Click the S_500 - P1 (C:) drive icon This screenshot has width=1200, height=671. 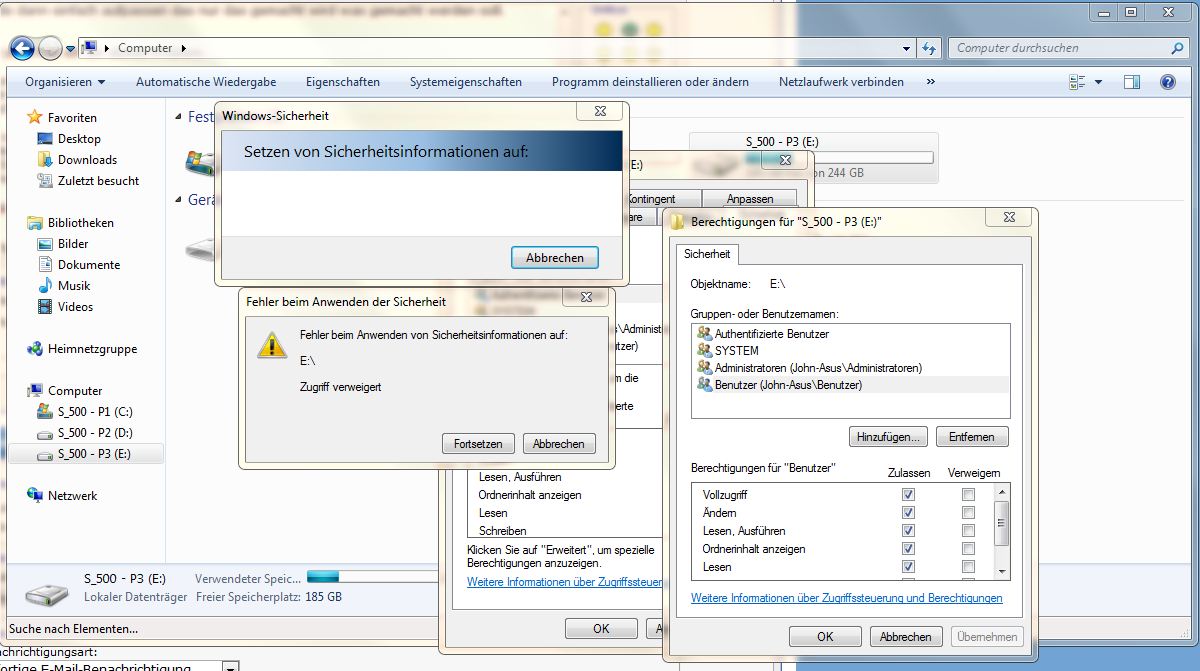44,412
